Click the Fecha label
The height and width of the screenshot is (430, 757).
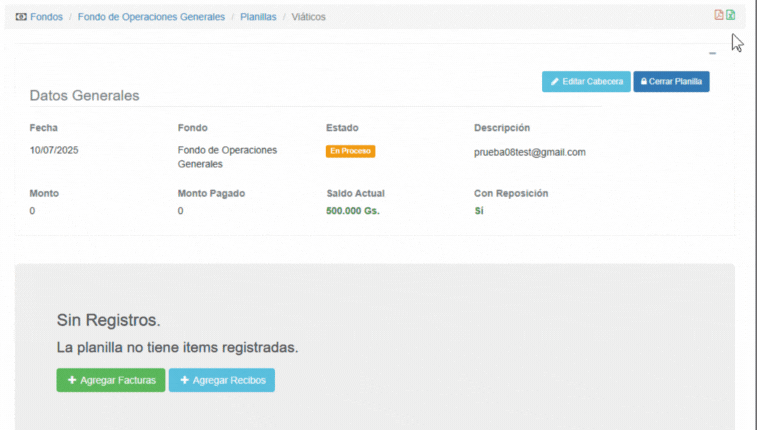tap(43, 128)
